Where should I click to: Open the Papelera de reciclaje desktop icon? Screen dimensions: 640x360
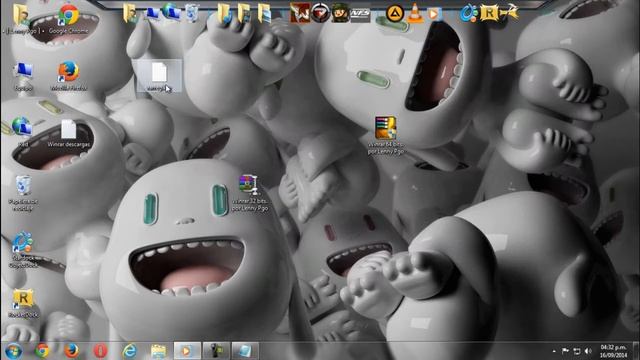[x=23, y=193]
